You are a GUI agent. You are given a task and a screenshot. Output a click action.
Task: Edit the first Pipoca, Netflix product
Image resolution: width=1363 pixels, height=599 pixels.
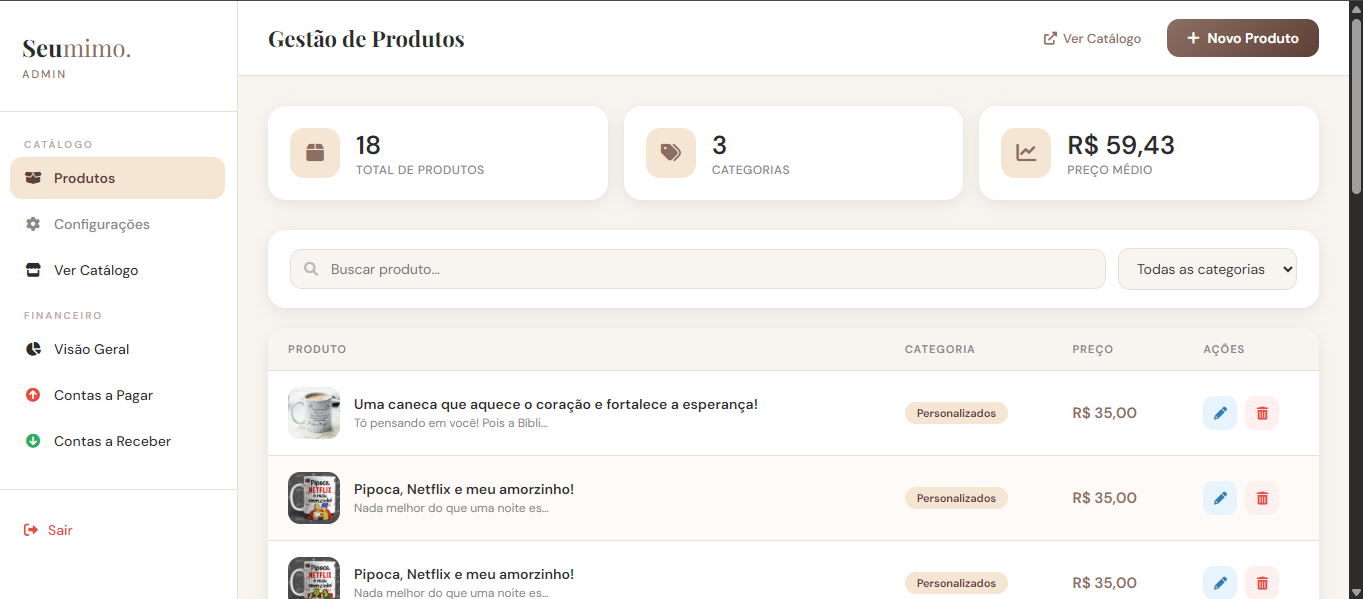pos(1220,498)
